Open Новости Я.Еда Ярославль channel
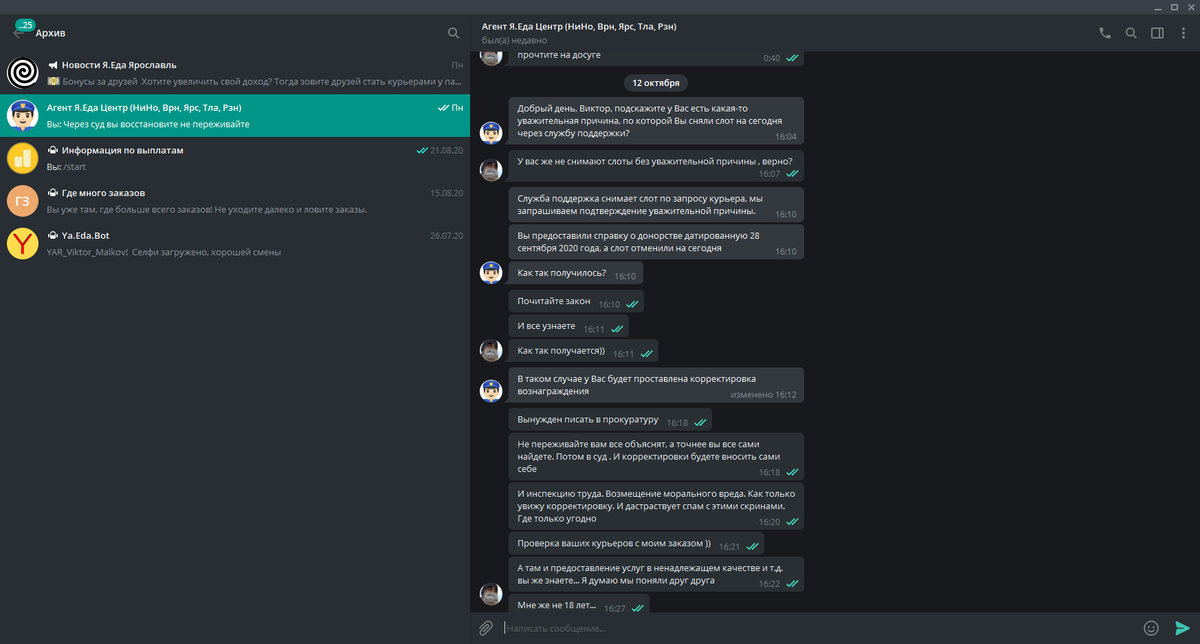Viewport: 1200px width, 644px height. tap(235, 72)
